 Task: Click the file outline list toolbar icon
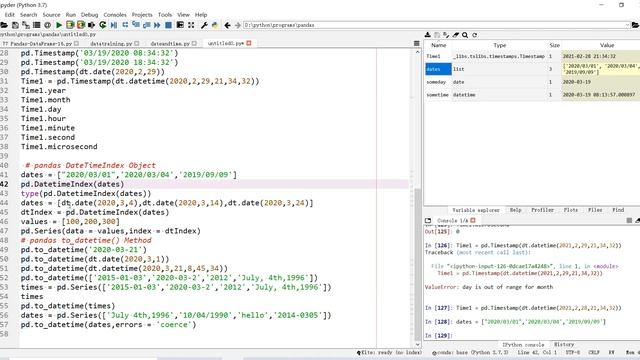pyautogui.click(x=36, y=25)
